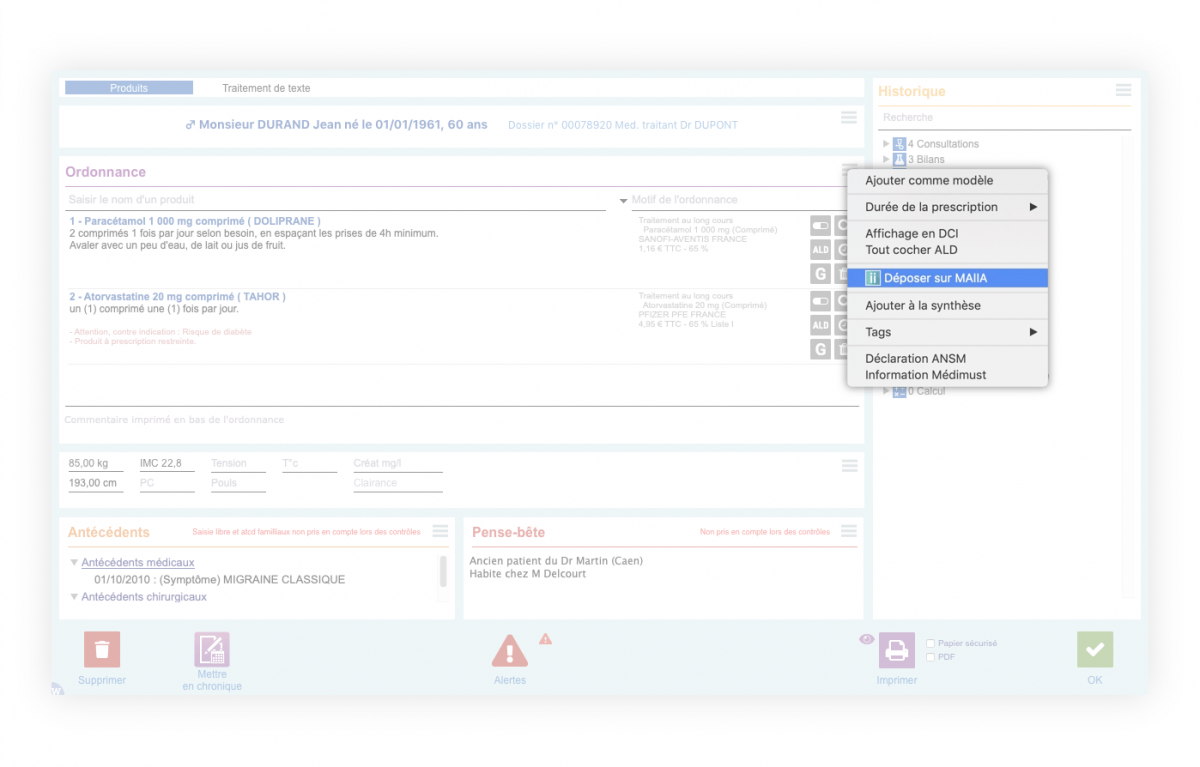The width and height of the screenshot is (1200, 767).
Task: Open the Alertes warning triangle
Action: (510, 651)
